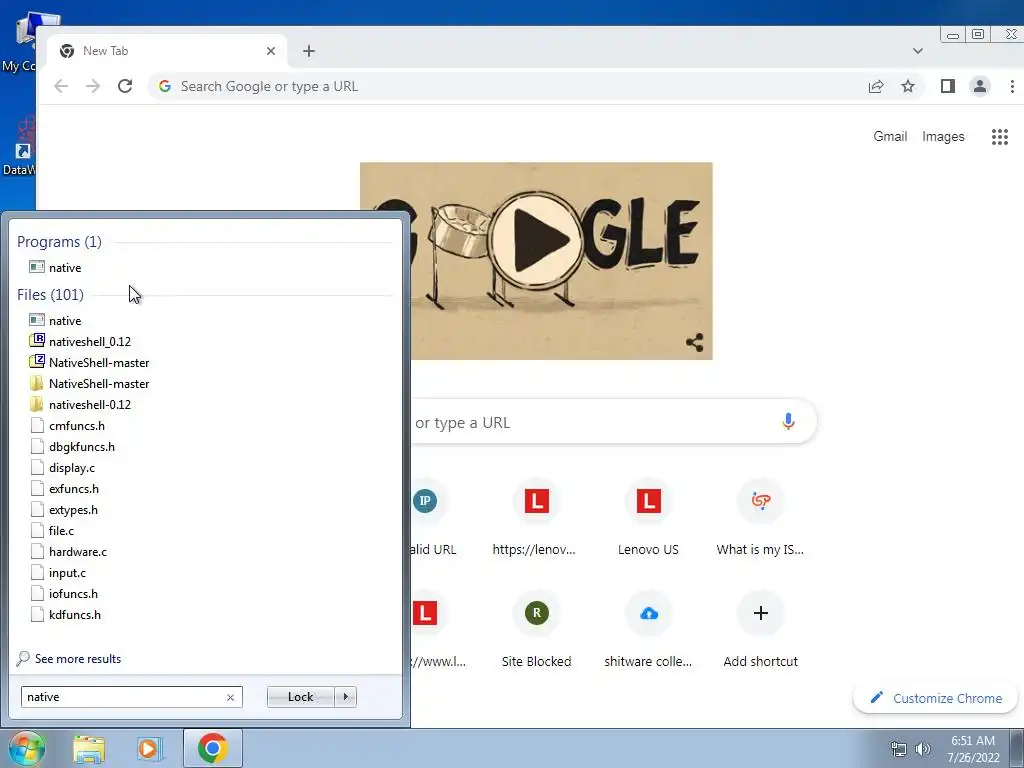The height and width of the screenshot is (768, 1024).
Task: Open nativeshell-0.12 folder
Action: click(x=80, y=404)
